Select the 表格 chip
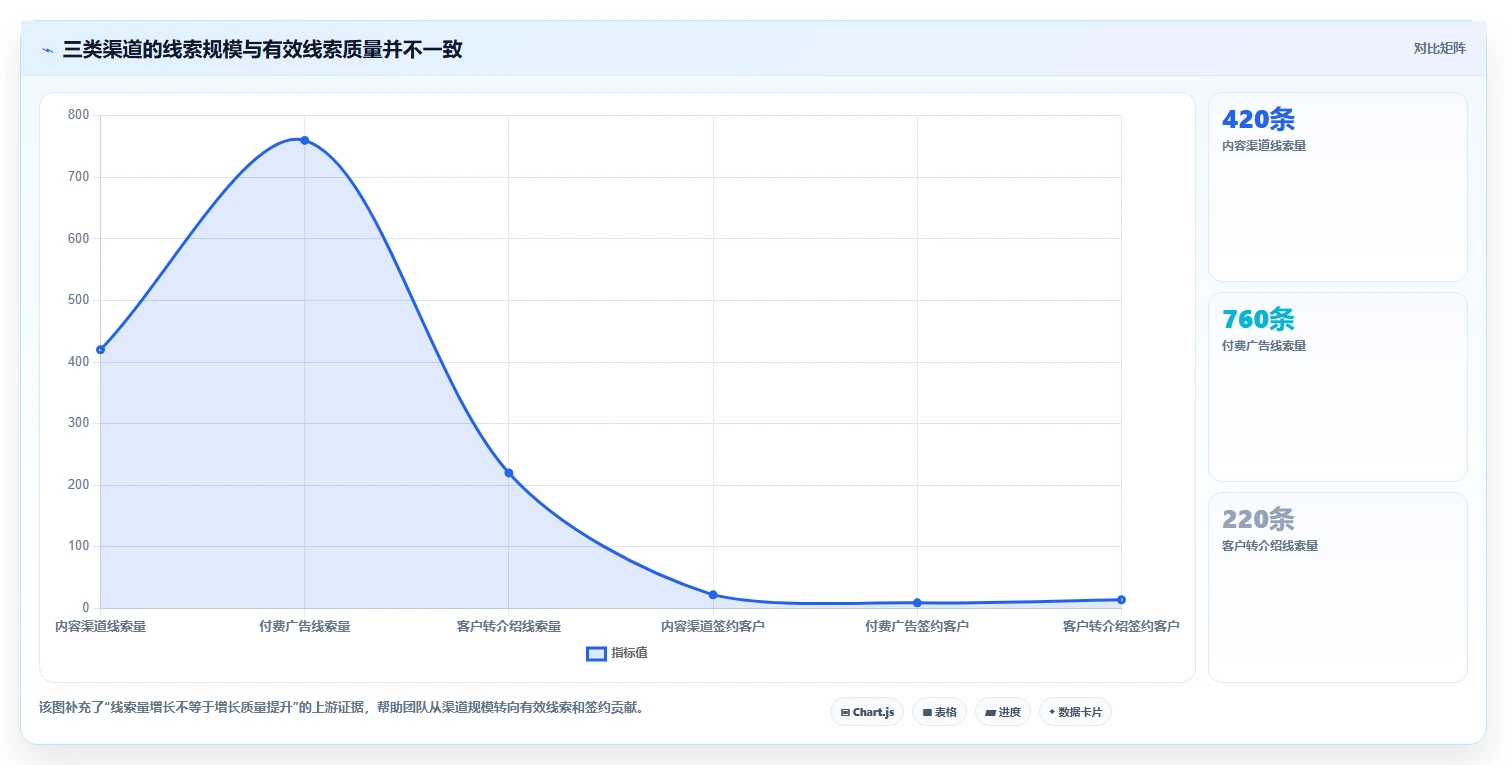Image resolution: width=1507 pixels, height=765 pixels. [x=939, y=712]
